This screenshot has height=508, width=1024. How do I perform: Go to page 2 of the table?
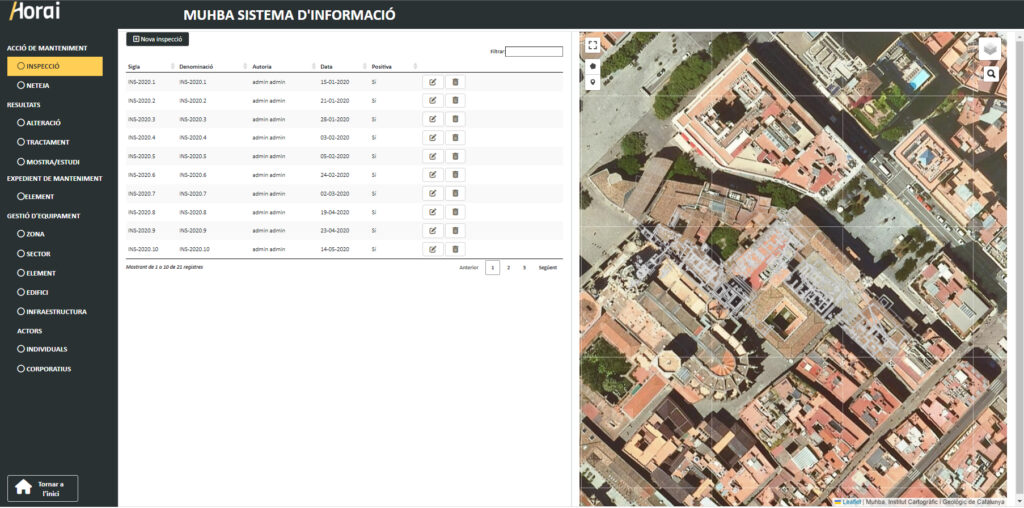click(x=508, y=268)
